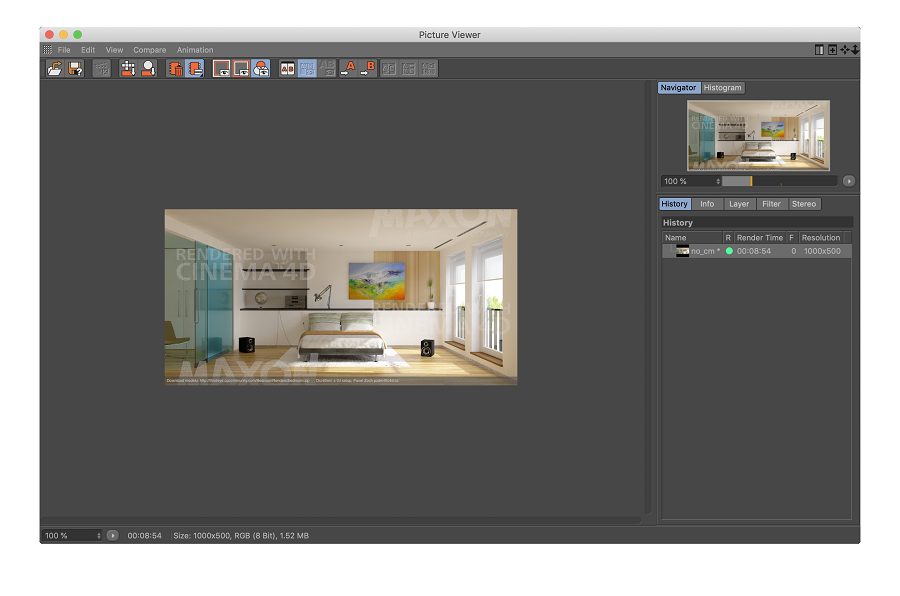Click the no_cm row thumbnail
The width and height of the screenshot is (900, 596).
pos(682,251)
